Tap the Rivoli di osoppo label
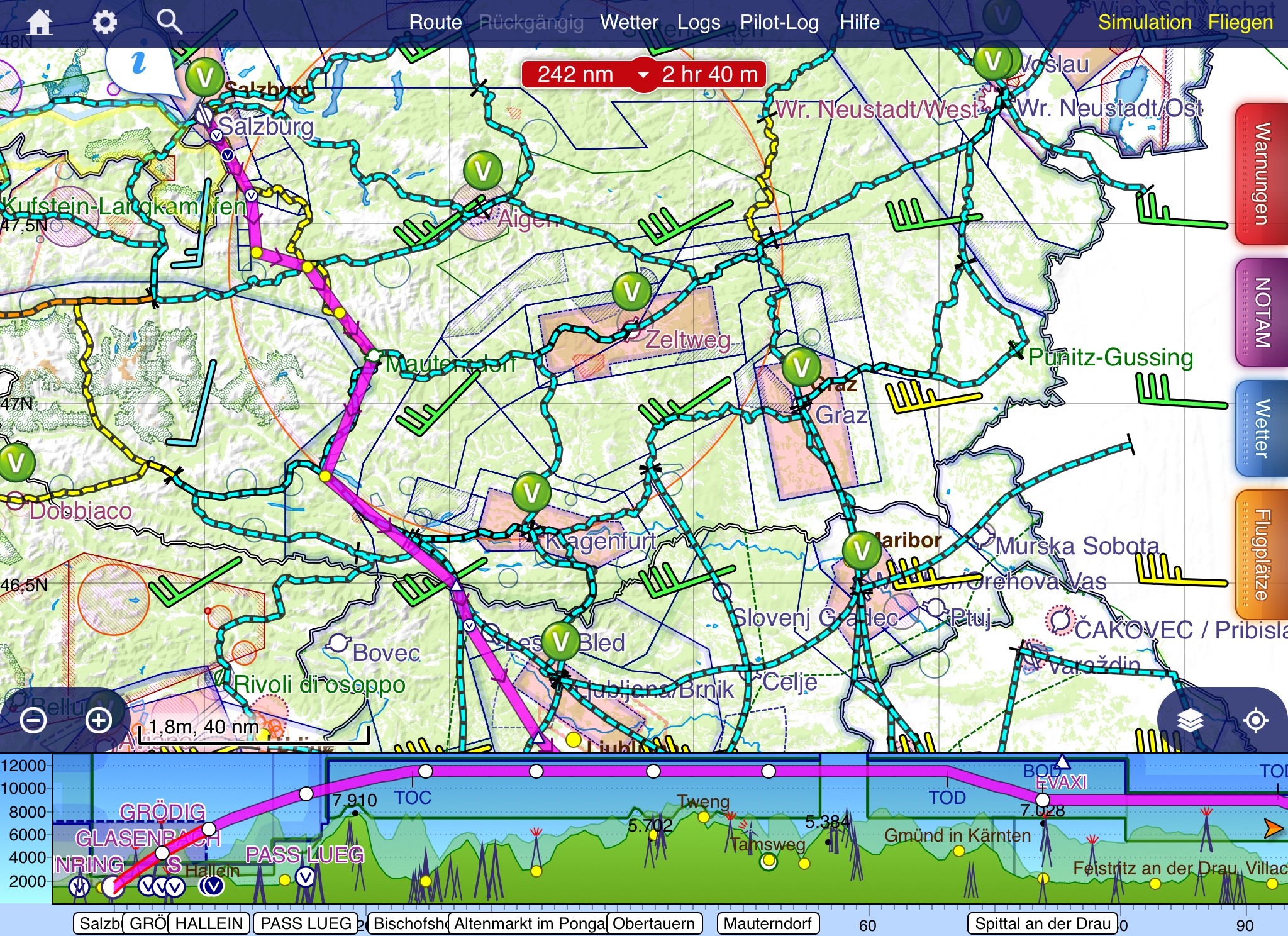The height and width of the screenshot is (936, 1288). (319, 684)
